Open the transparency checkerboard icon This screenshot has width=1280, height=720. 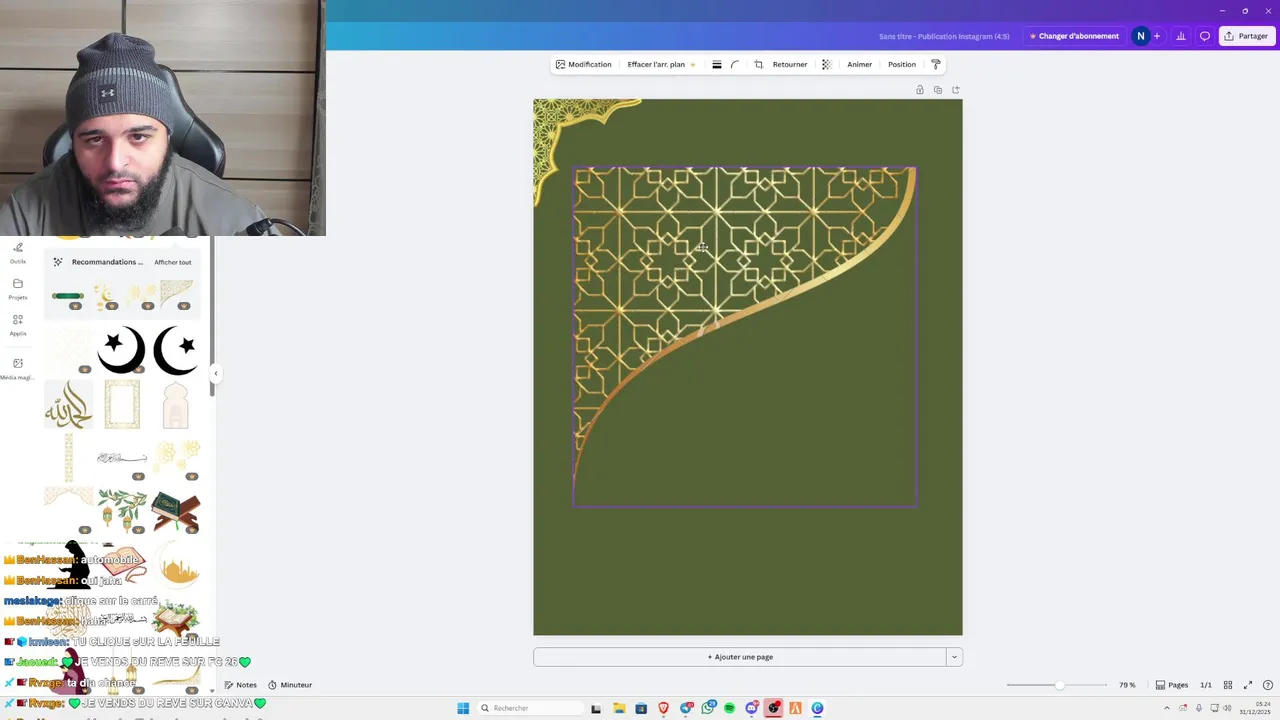pyautogui.click(x=826, y=64)
